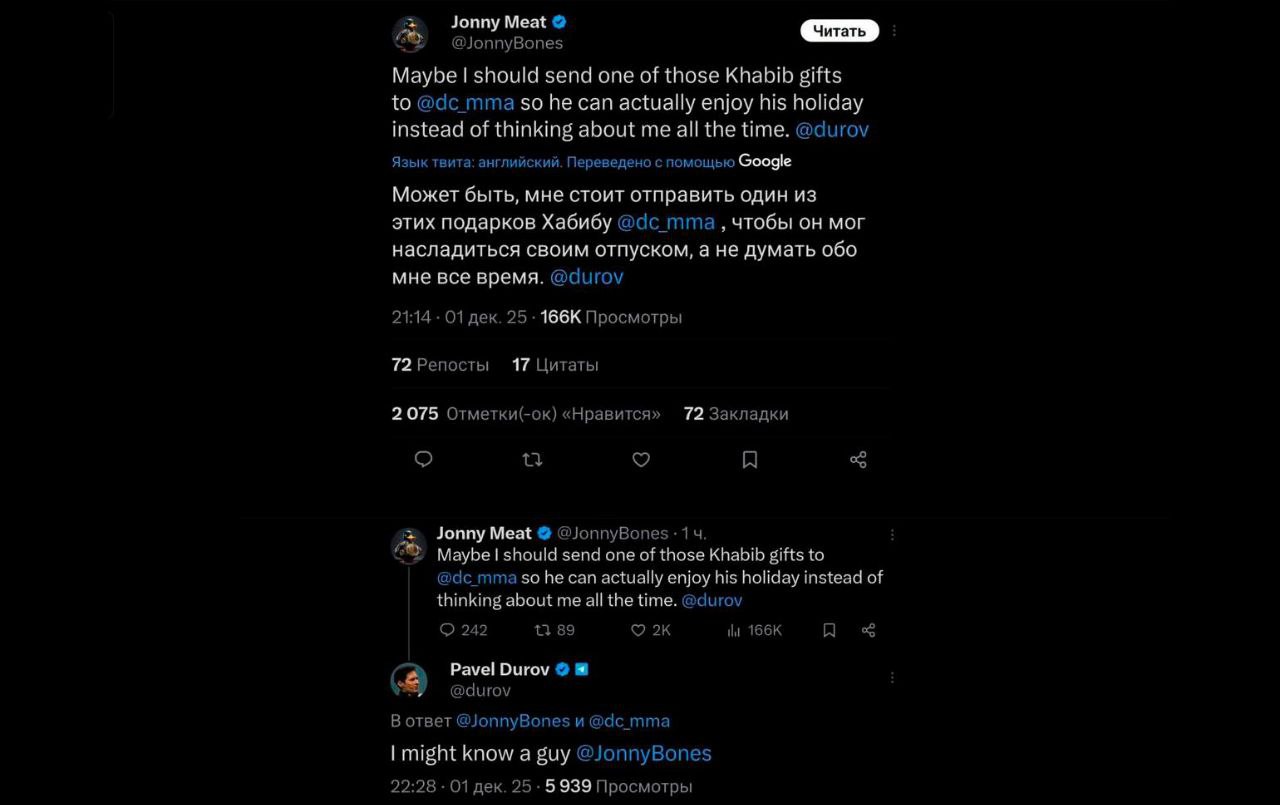Open the @durov mention in the English tweet
Image resolution: width=1280 pixels, height=805 pixels.
(832, 129)
